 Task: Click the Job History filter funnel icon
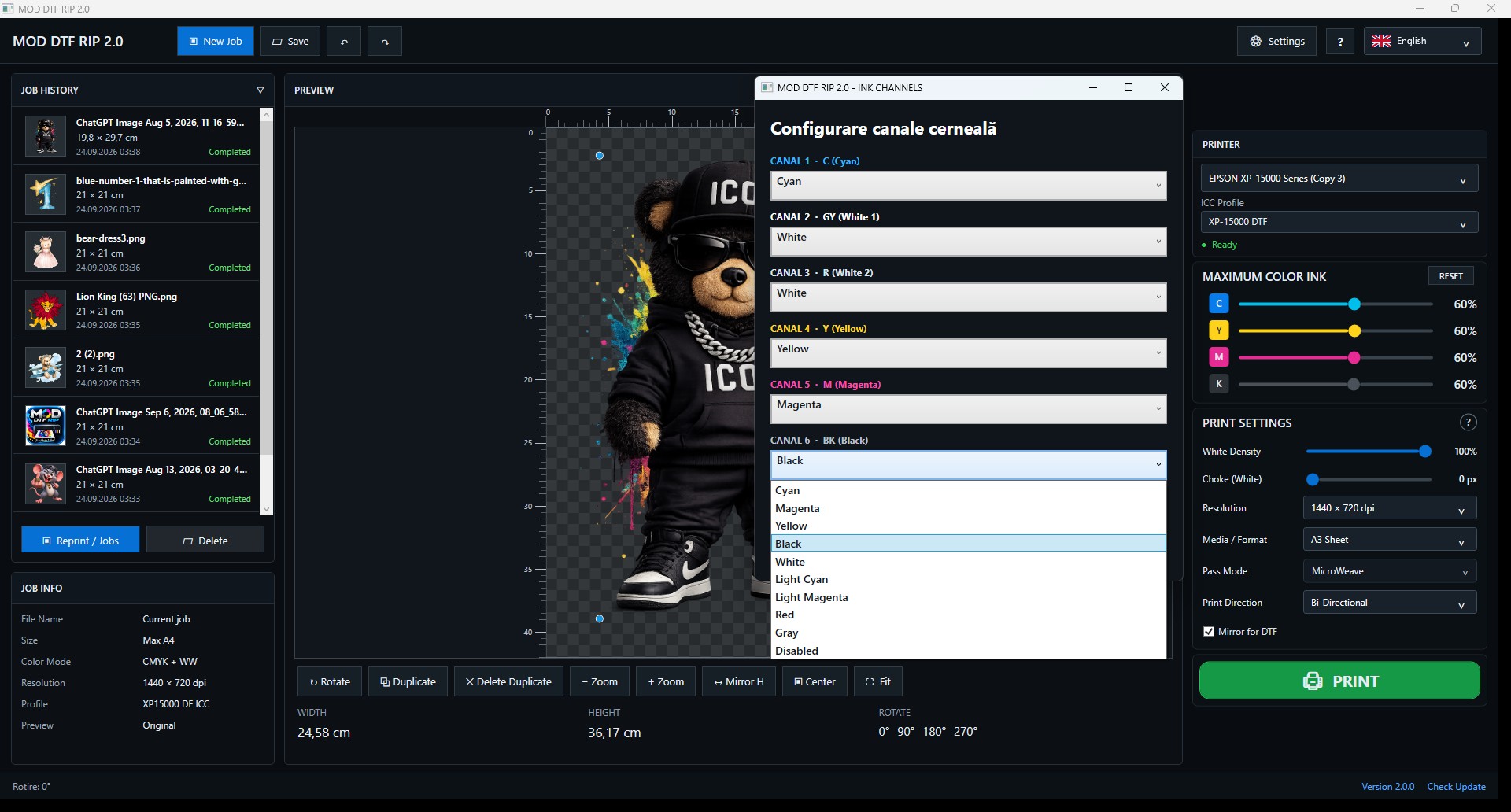[x=260, y=90]
